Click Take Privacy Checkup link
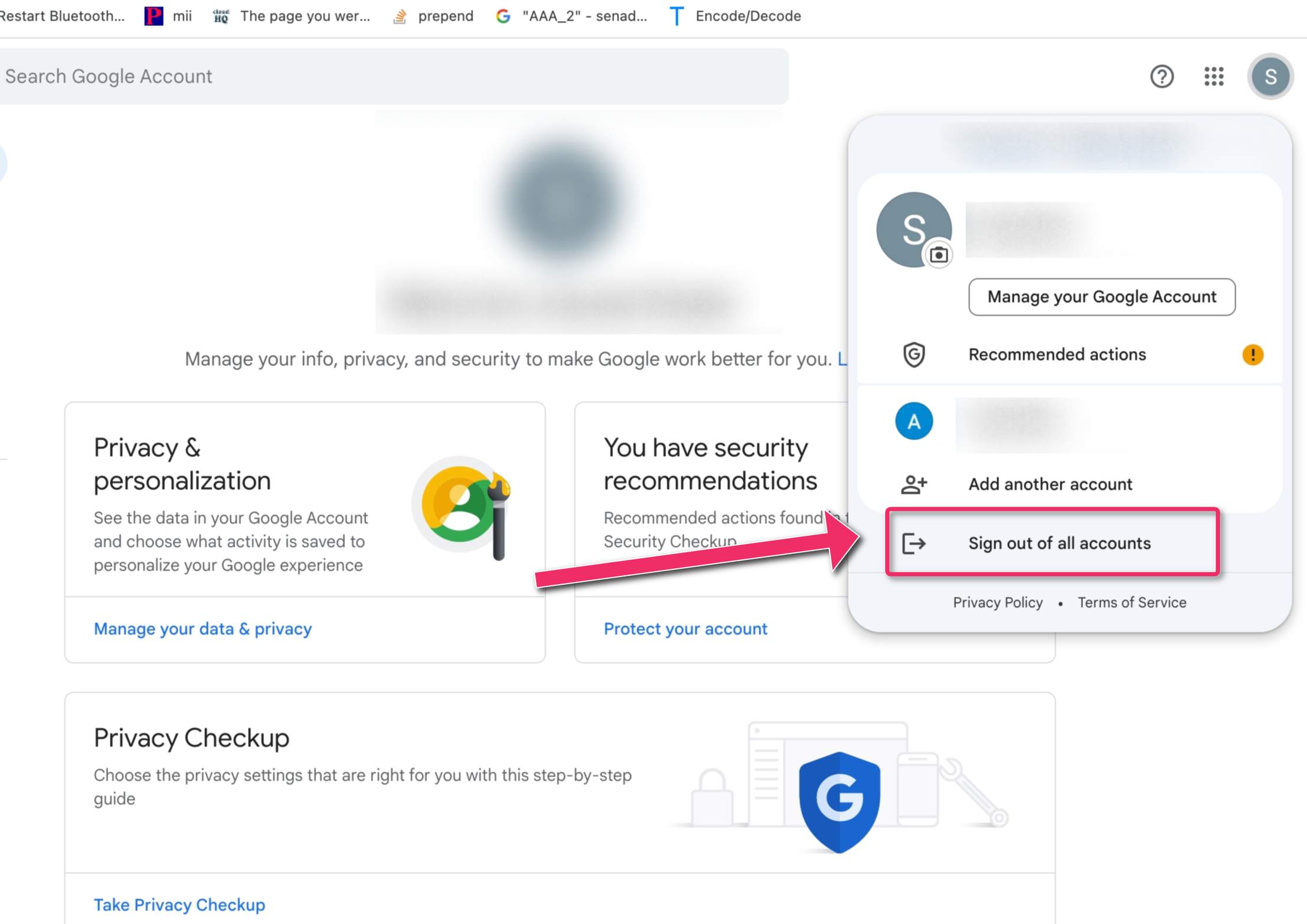Viewport: 1307px width, 924px height. (179, 905)
